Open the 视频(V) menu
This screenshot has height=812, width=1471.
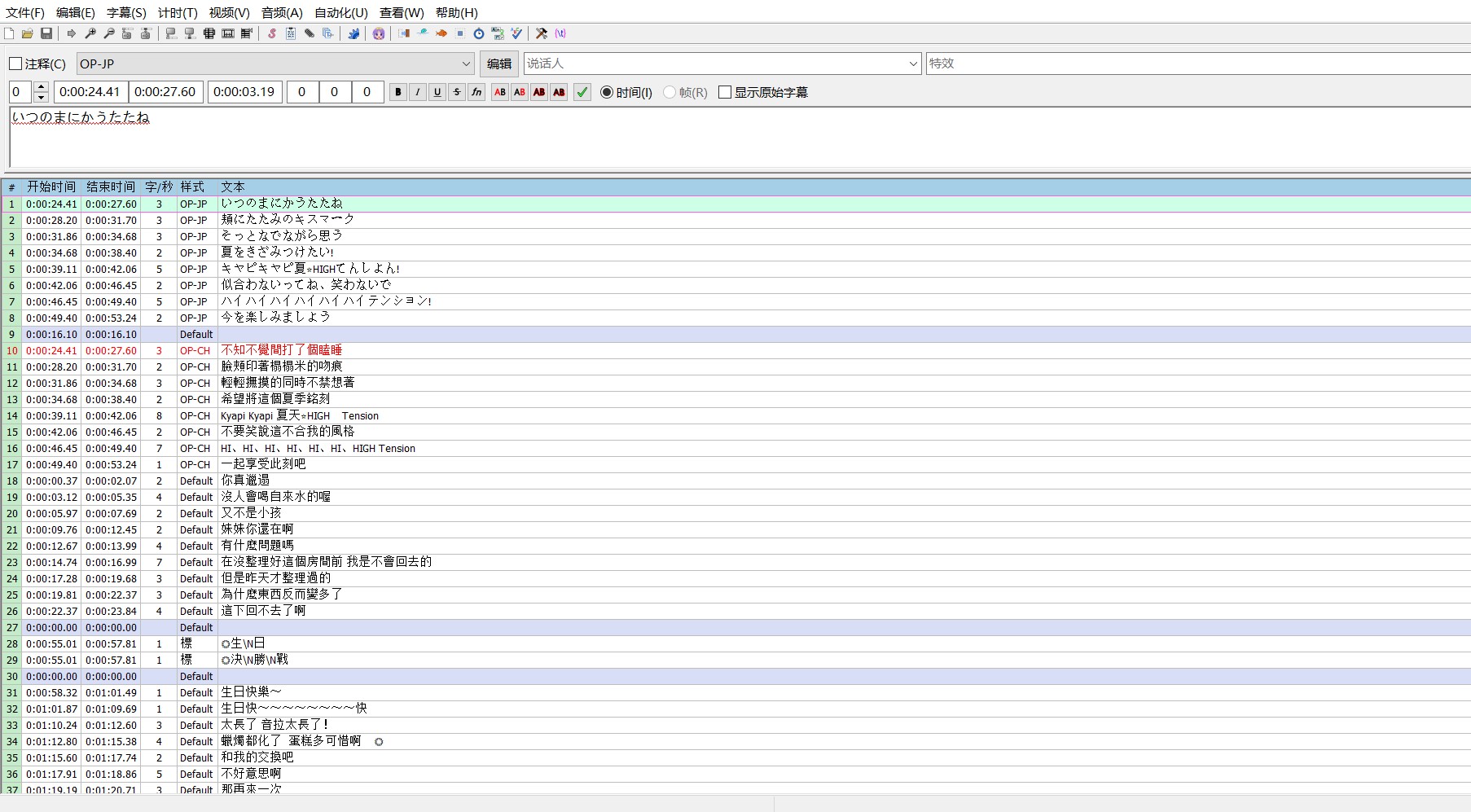pos(229,12)
